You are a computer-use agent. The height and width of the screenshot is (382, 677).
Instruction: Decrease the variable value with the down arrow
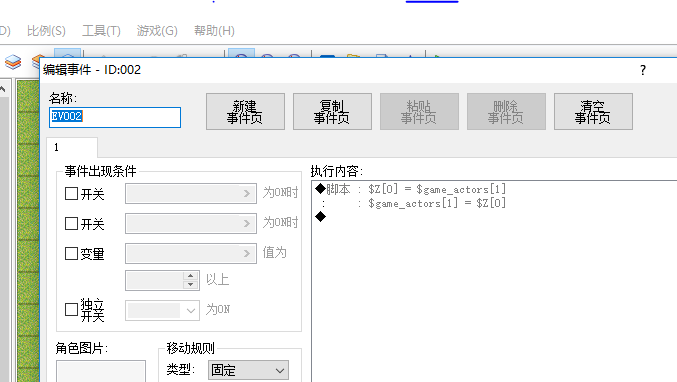point(190,285)
